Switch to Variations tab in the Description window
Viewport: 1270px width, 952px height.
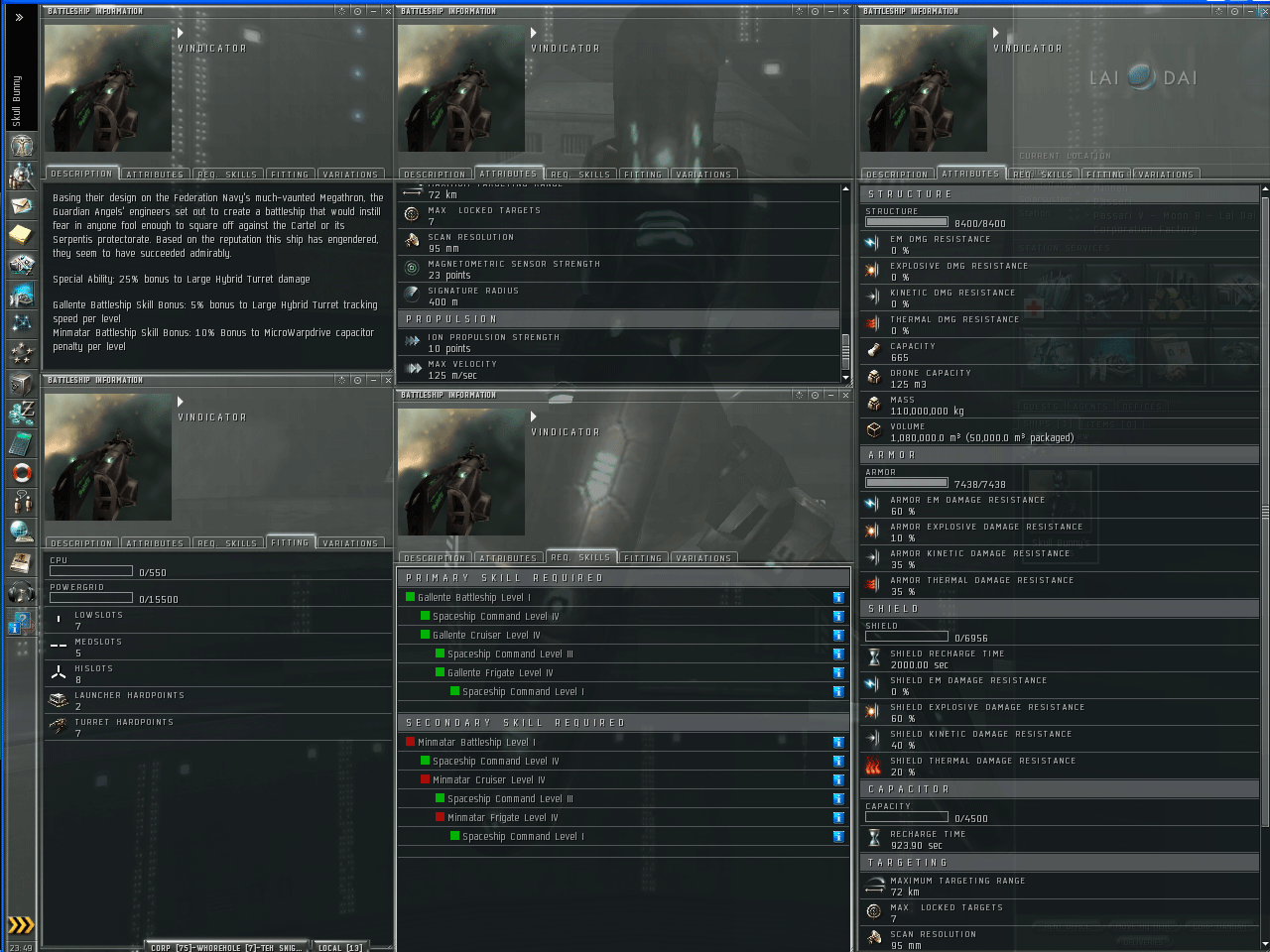(x=350, y=175)
